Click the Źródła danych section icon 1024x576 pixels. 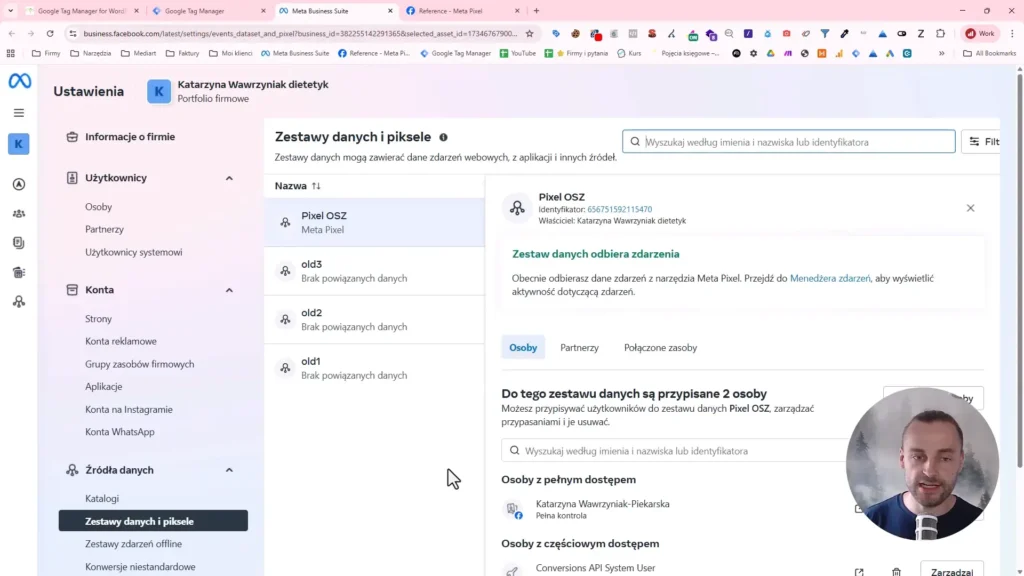click(x=72, y=470)
